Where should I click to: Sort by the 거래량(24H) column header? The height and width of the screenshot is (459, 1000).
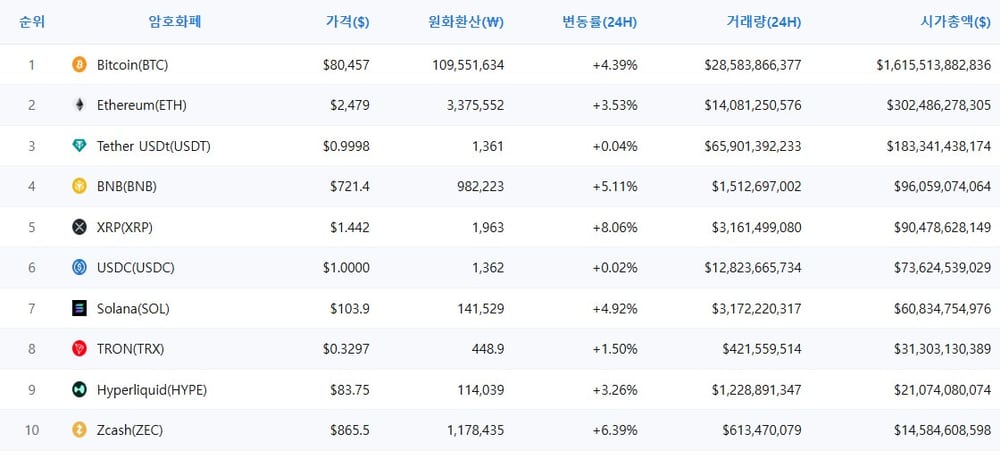click(763, 22)
